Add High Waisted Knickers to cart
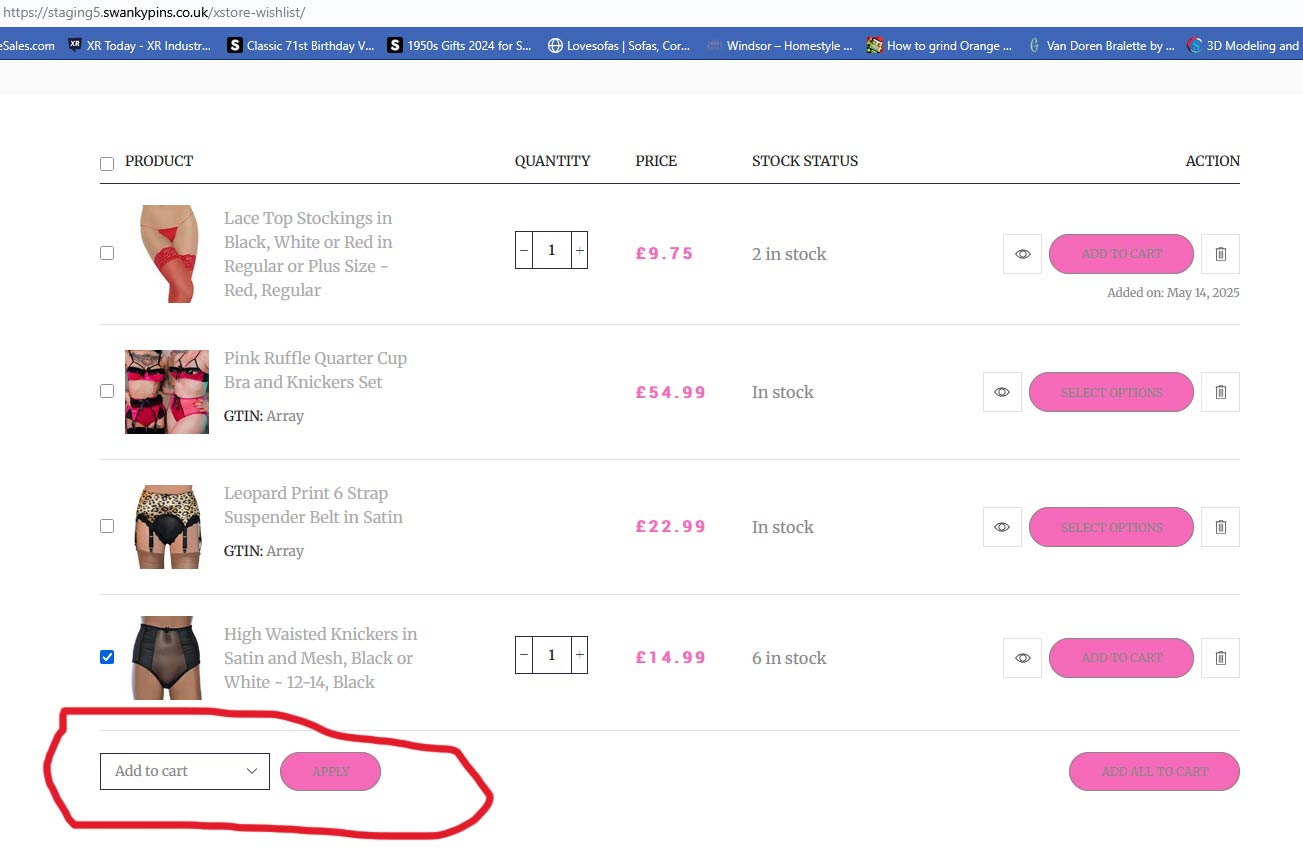The height and width of the screenshot is (848, 1303). coord(1121,658)
